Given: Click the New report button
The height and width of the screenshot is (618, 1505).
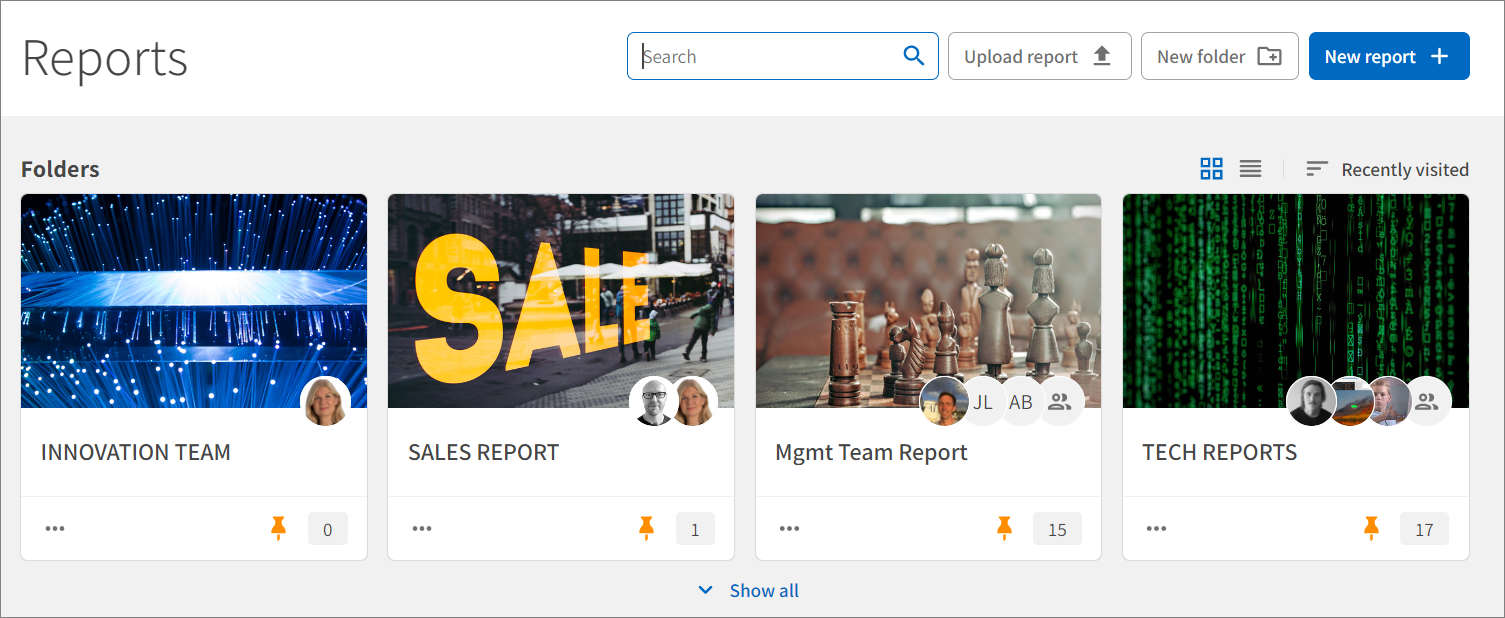Looking at the screenshot, I should pyautogui.click(x=1388, y=56).
